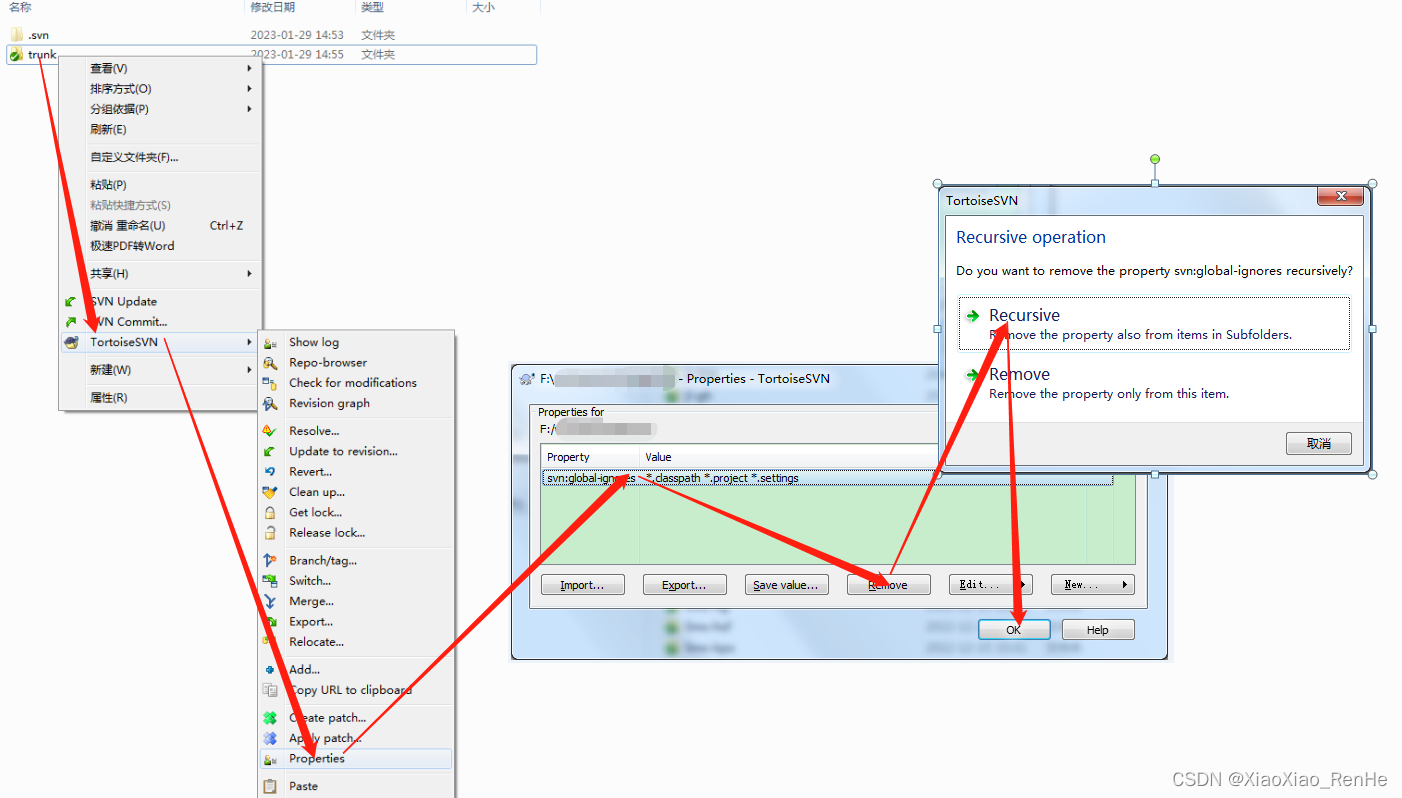
Task: Click the Update to revision icon
Action: pyautogui.click(x=270, y=451)
